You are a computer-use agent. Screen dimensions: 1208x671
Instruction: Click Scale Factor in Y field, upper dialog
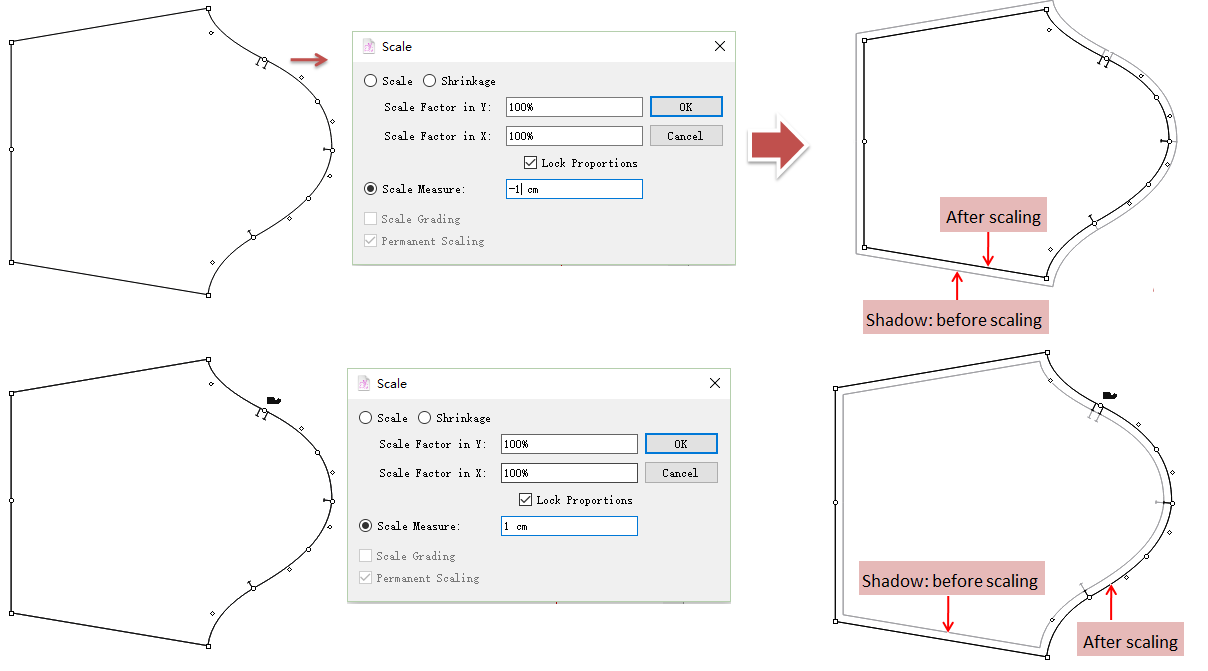click(x=574, y=107)
